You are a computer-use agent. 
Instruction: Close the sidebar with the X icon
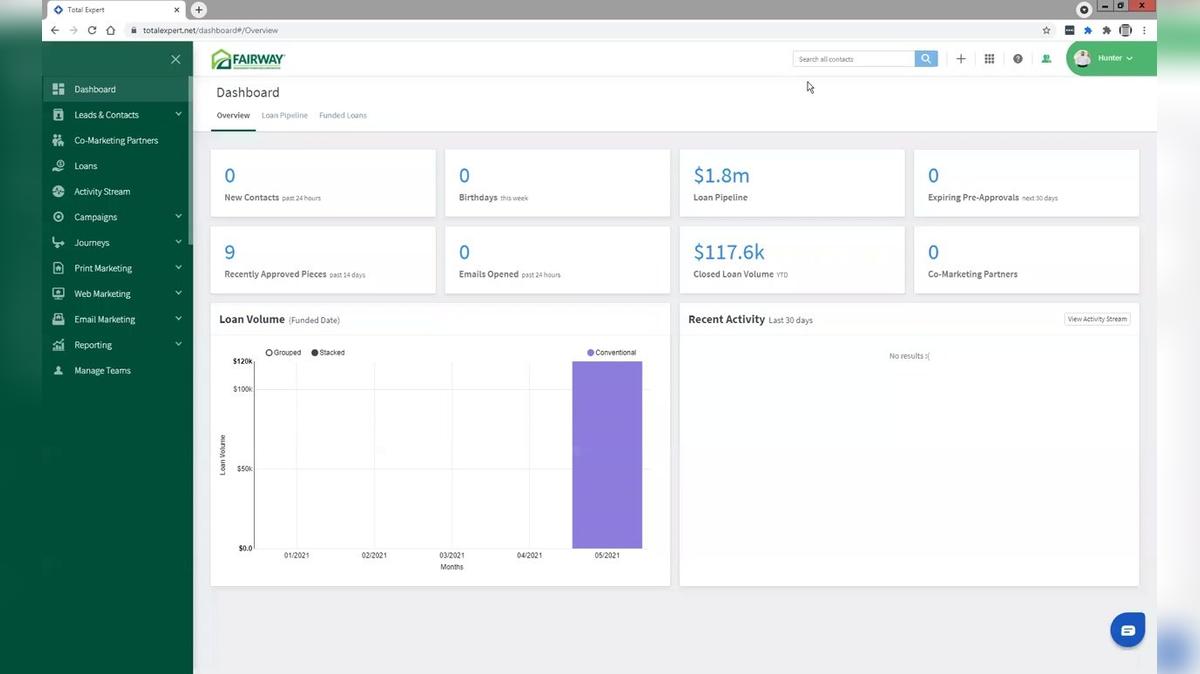[x=176, y=59]
